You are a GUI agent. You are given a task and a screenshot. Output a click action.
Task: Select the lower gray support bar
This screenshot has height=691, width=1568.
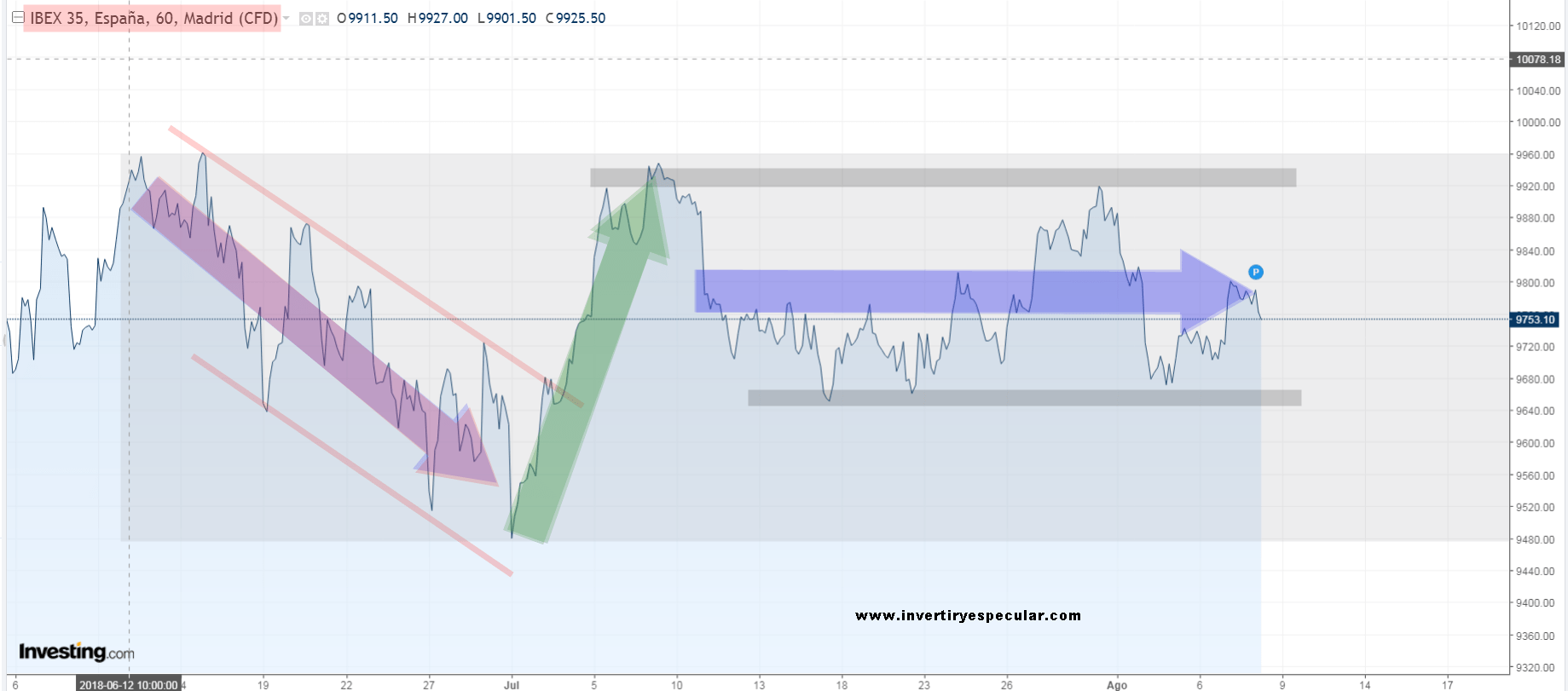click(1023, 398)
